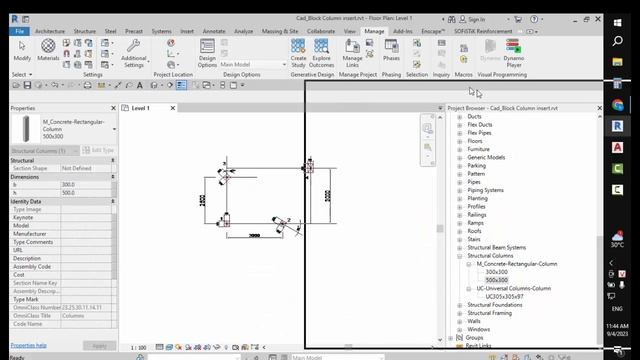Open the SOFiSTiK Reinforcement tab
640x360 pixels.
coord(483,31)
